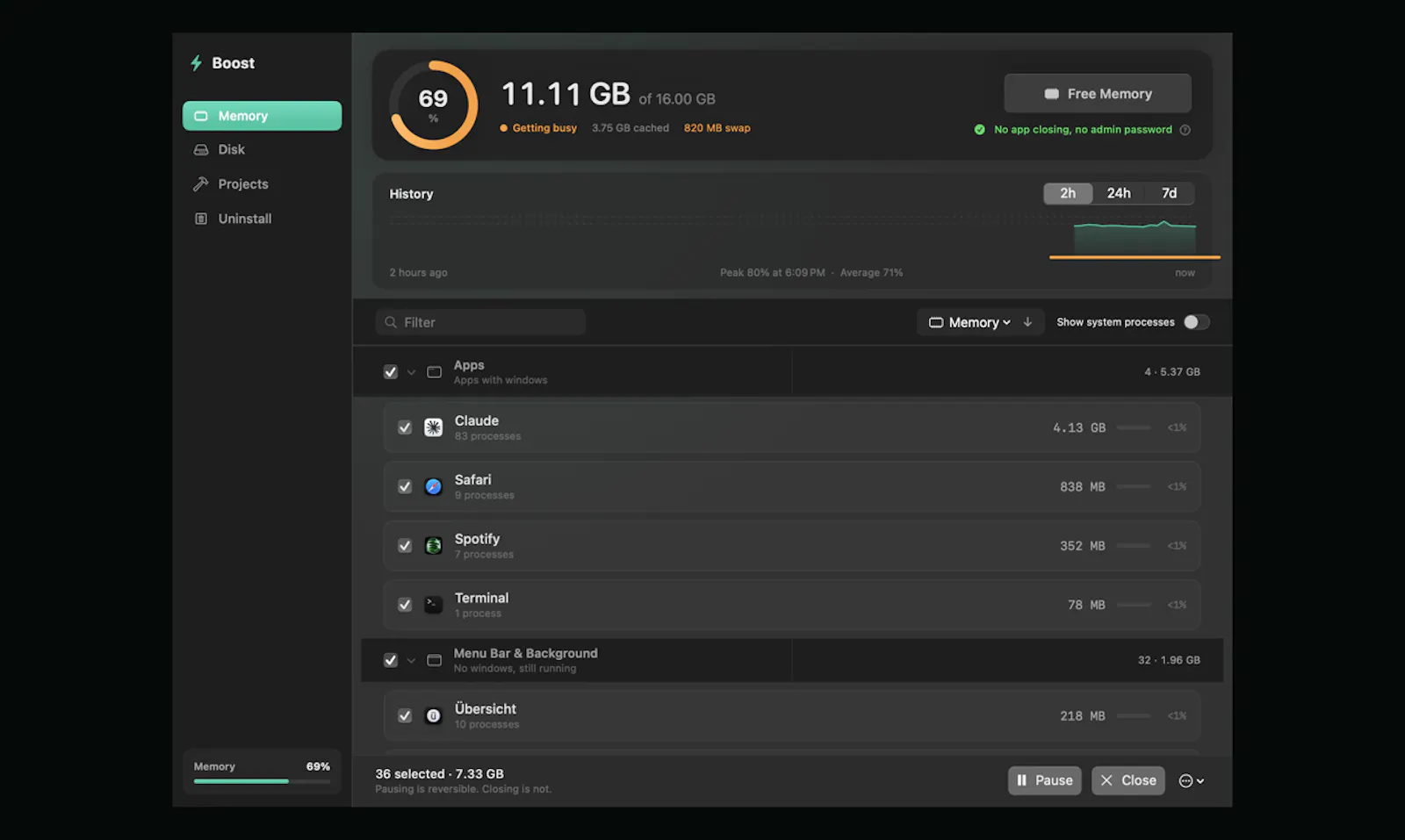
Task: Click the sidebar Memory 69% progress bar
Action: tap(262, 781)
